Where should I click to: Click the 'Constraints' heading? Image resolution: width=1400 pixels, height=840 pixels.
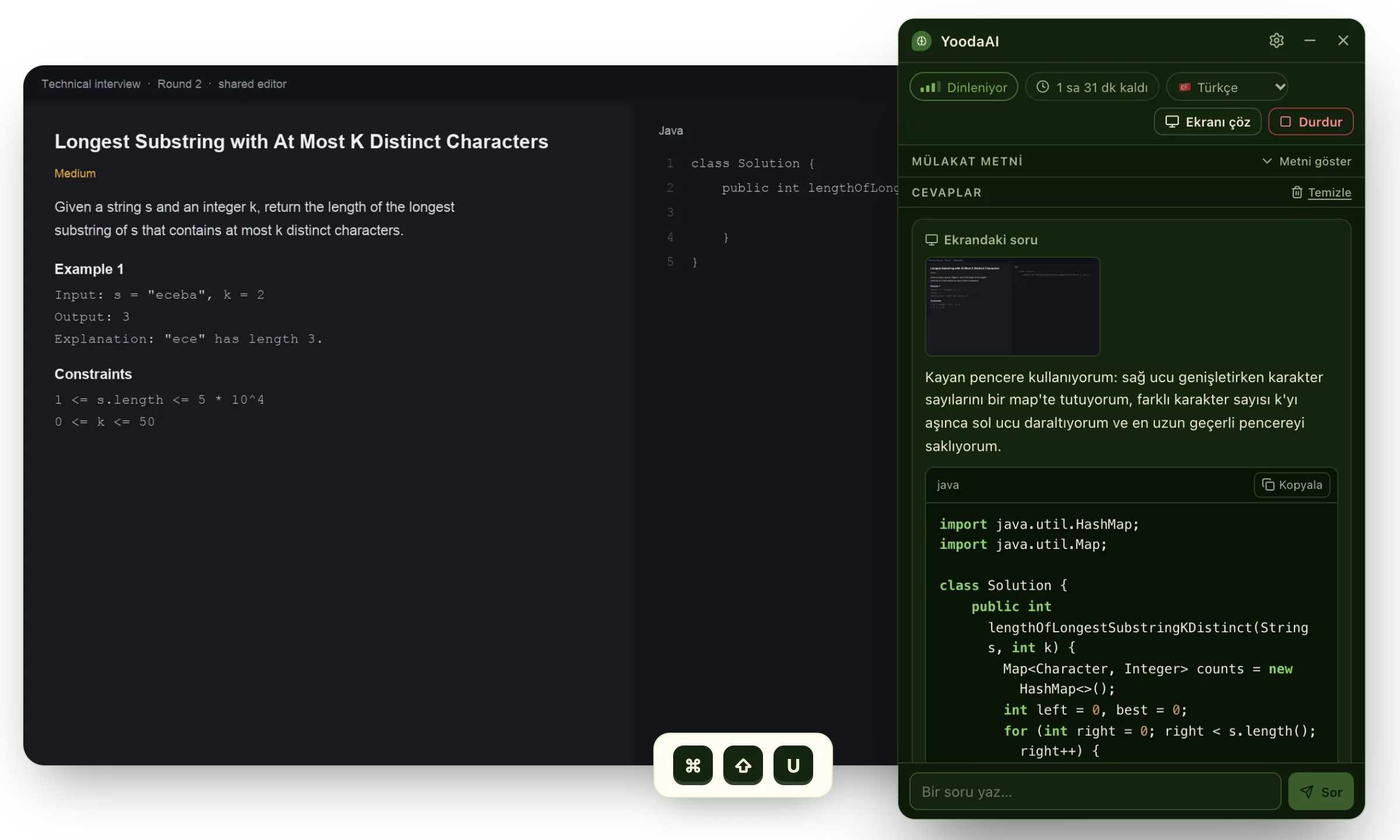coord(93,374)
